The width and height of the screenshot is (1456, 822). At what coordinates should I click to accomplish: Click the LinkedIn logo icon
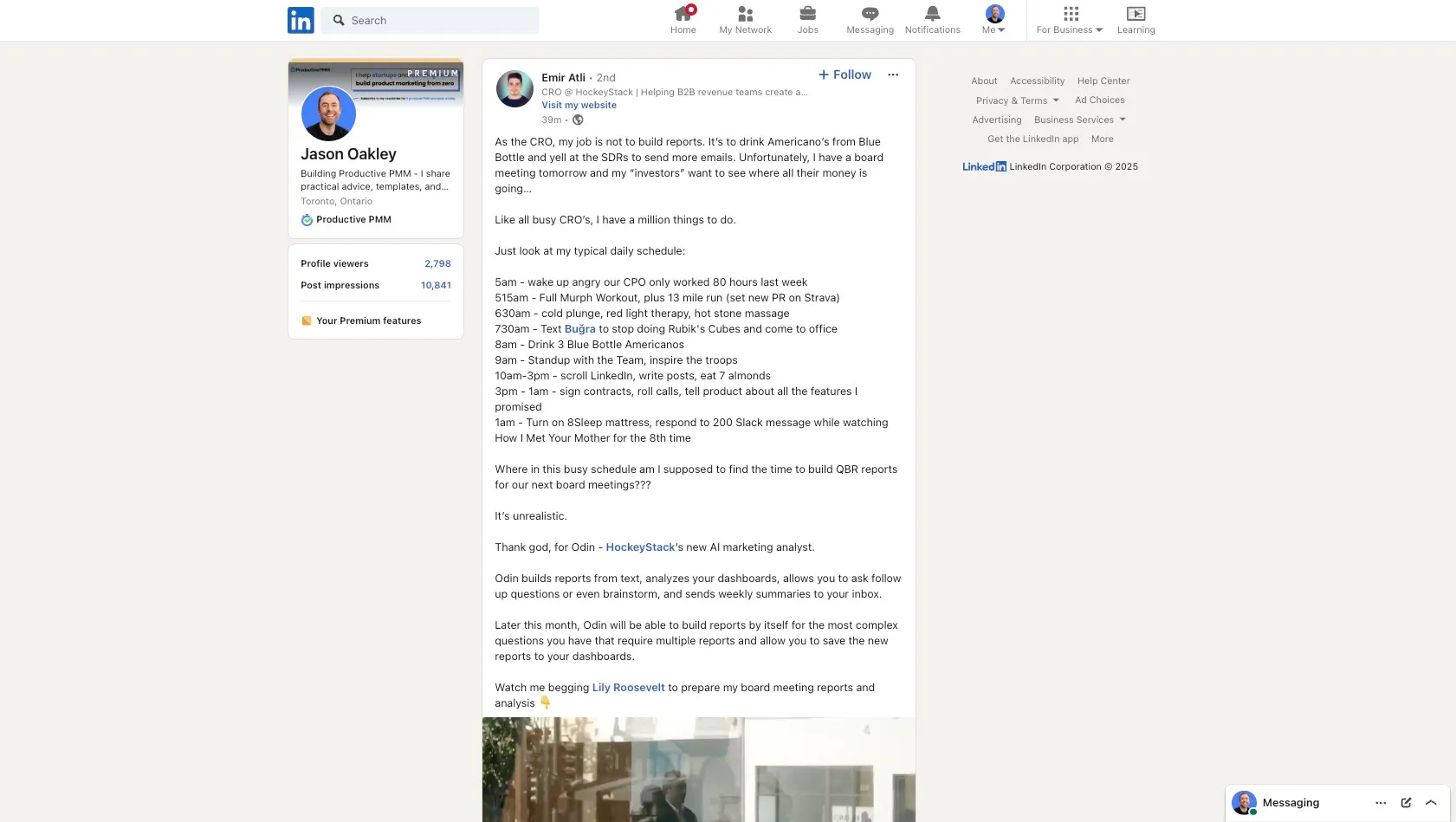point(300,20)
